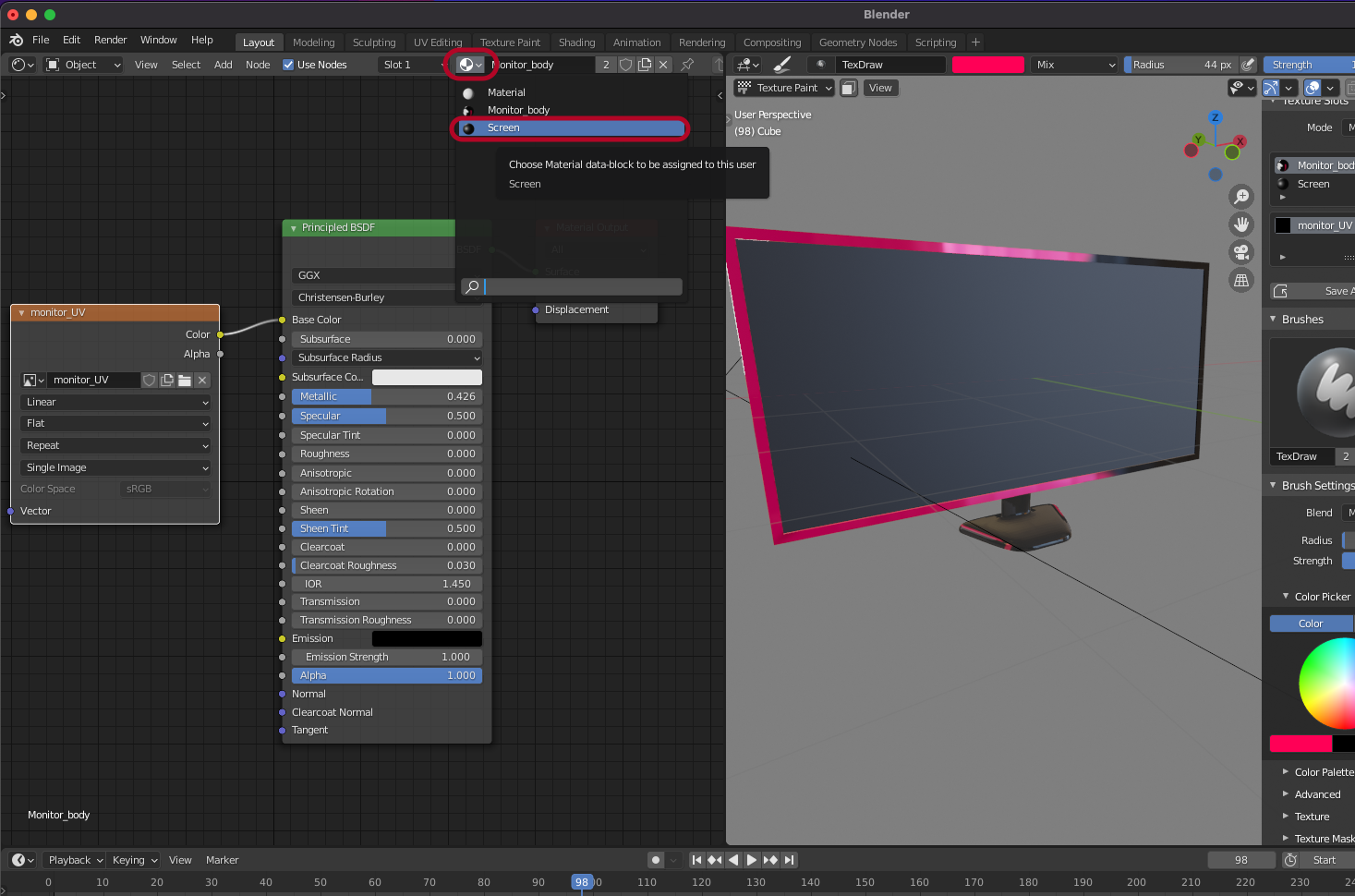Open the Single Image source dropdown
1355x896 pixels.
pyautogui.click(x=115, y=467)
